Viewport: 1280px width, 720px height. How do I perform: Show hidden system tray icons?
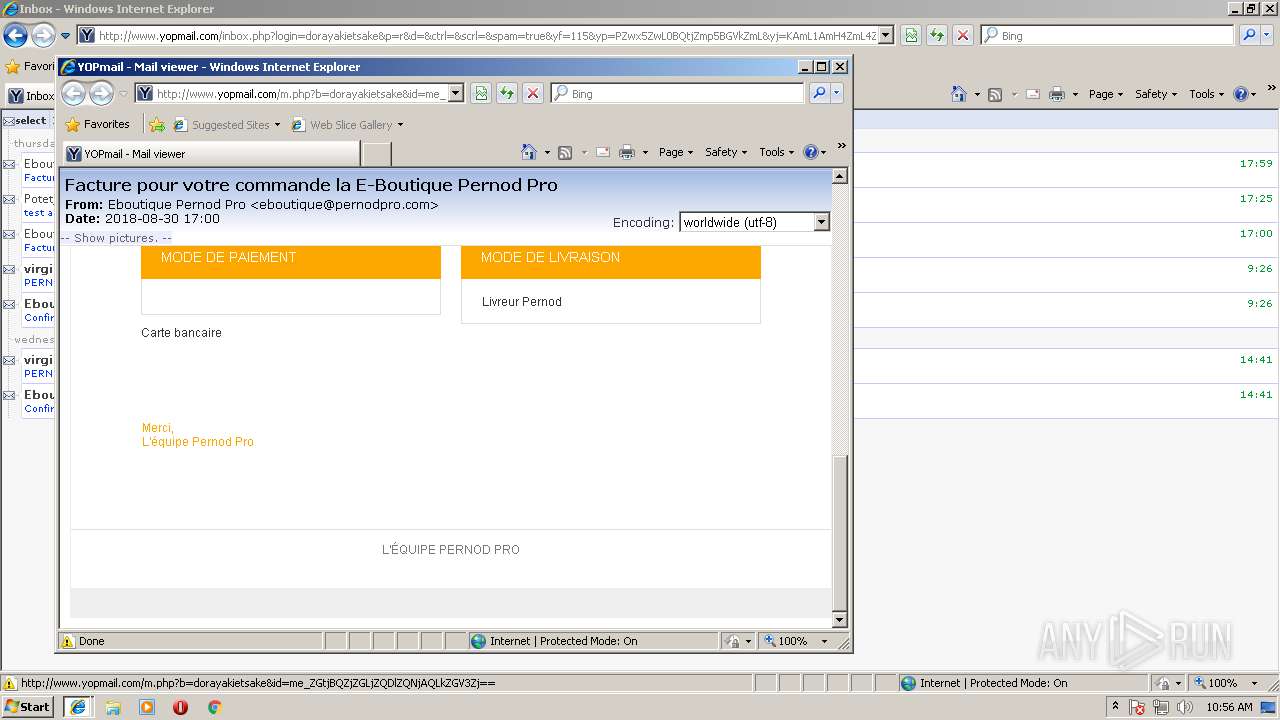pos(1116,707)
